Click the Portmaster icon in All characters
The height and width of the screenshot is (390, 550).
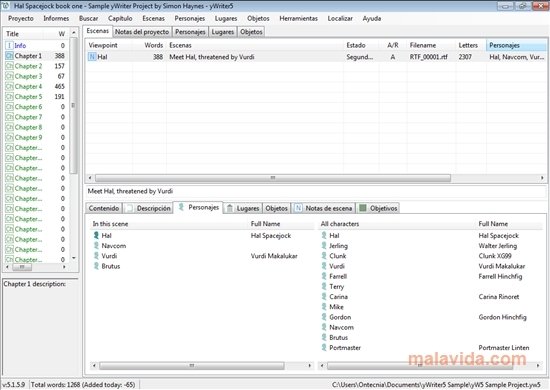coord(324,348)
